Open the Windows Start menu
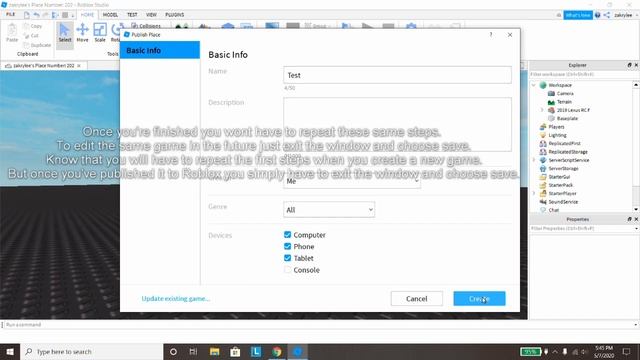 tap(10, 351)
